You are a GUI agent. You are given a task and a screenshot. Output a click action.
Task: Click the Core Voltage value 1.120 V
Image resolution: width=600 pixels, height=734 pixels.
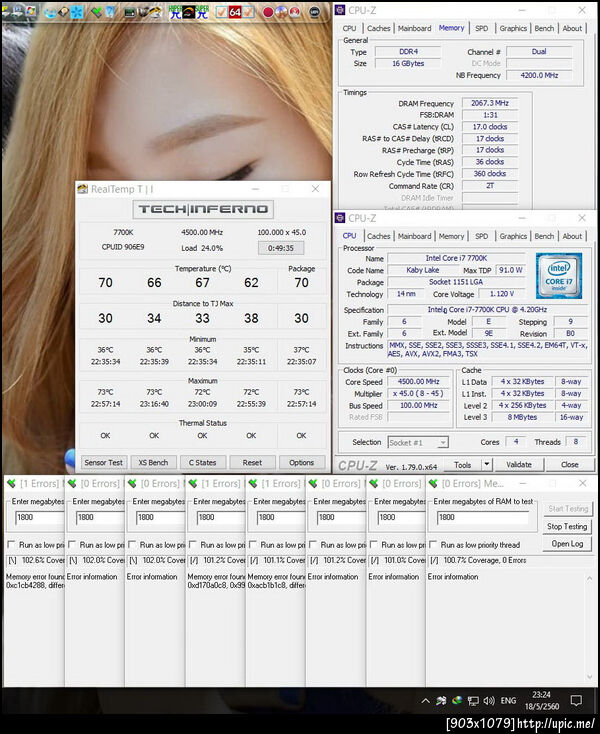(x=502, y=294)
